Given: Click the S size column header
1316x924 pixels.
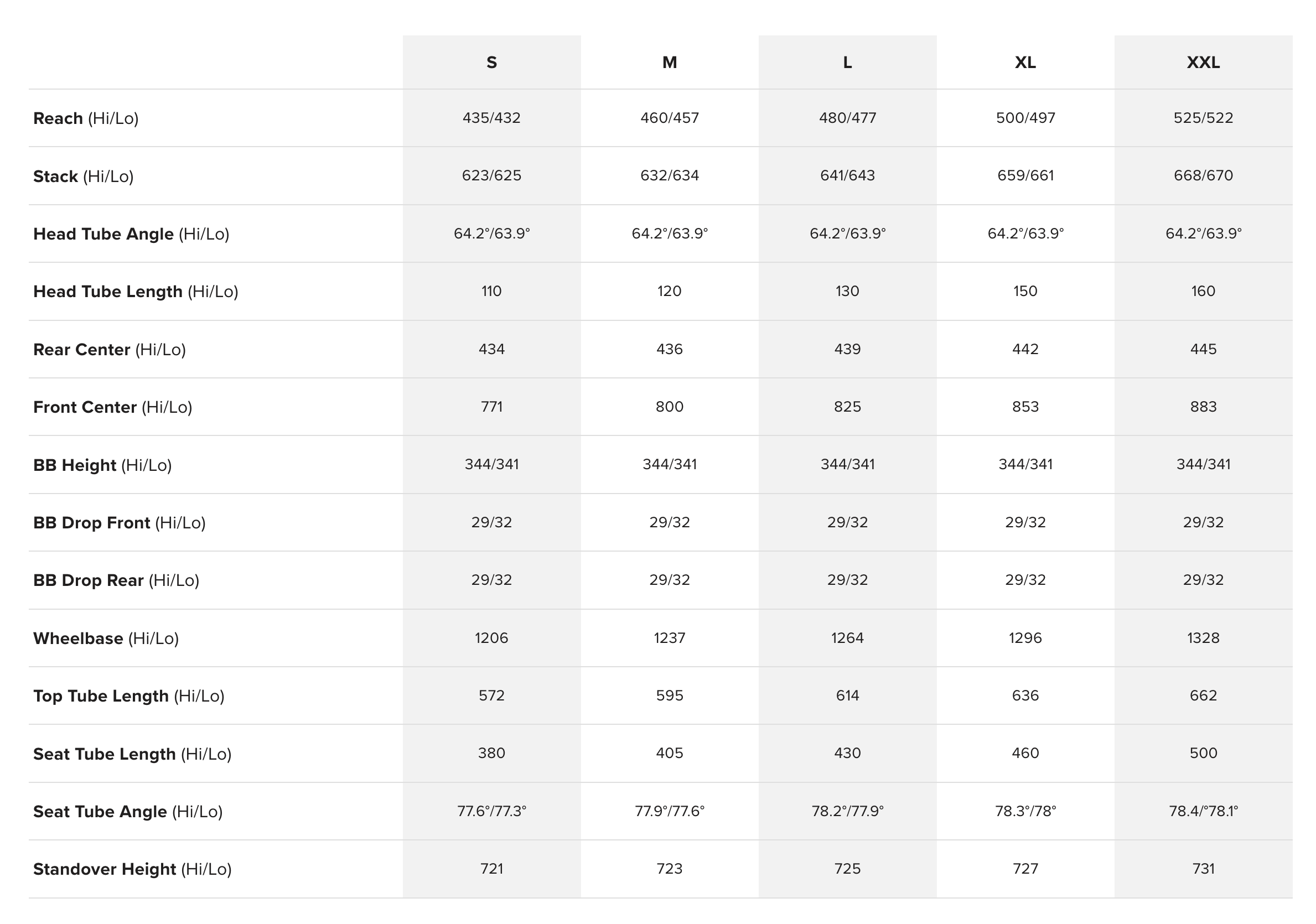Looking at the screenshot, I should click(x=491, y=62).
